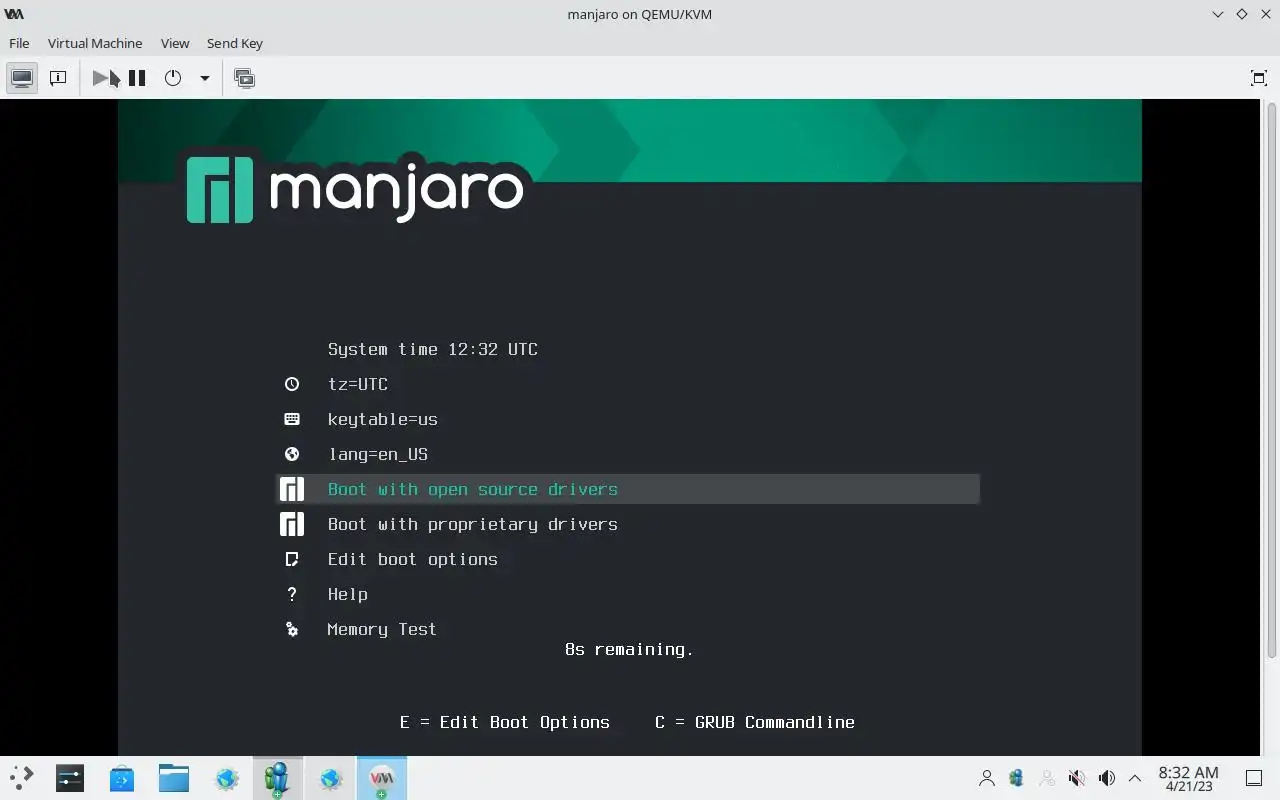1280x800 pixels.
Task: Switch to the second globe taskbar icon
Action: [330, 778]
